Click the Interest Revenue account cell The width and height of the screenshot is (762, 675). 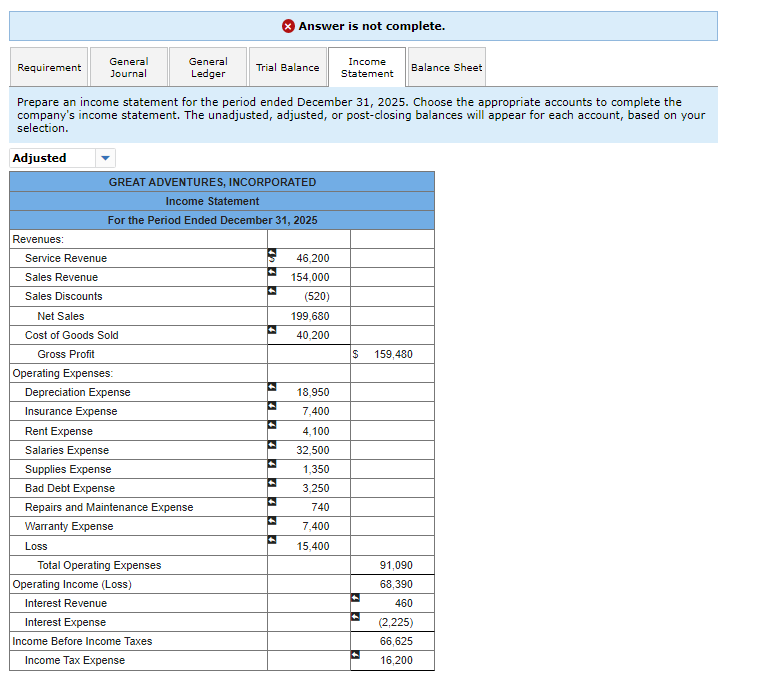coord(139,603)
